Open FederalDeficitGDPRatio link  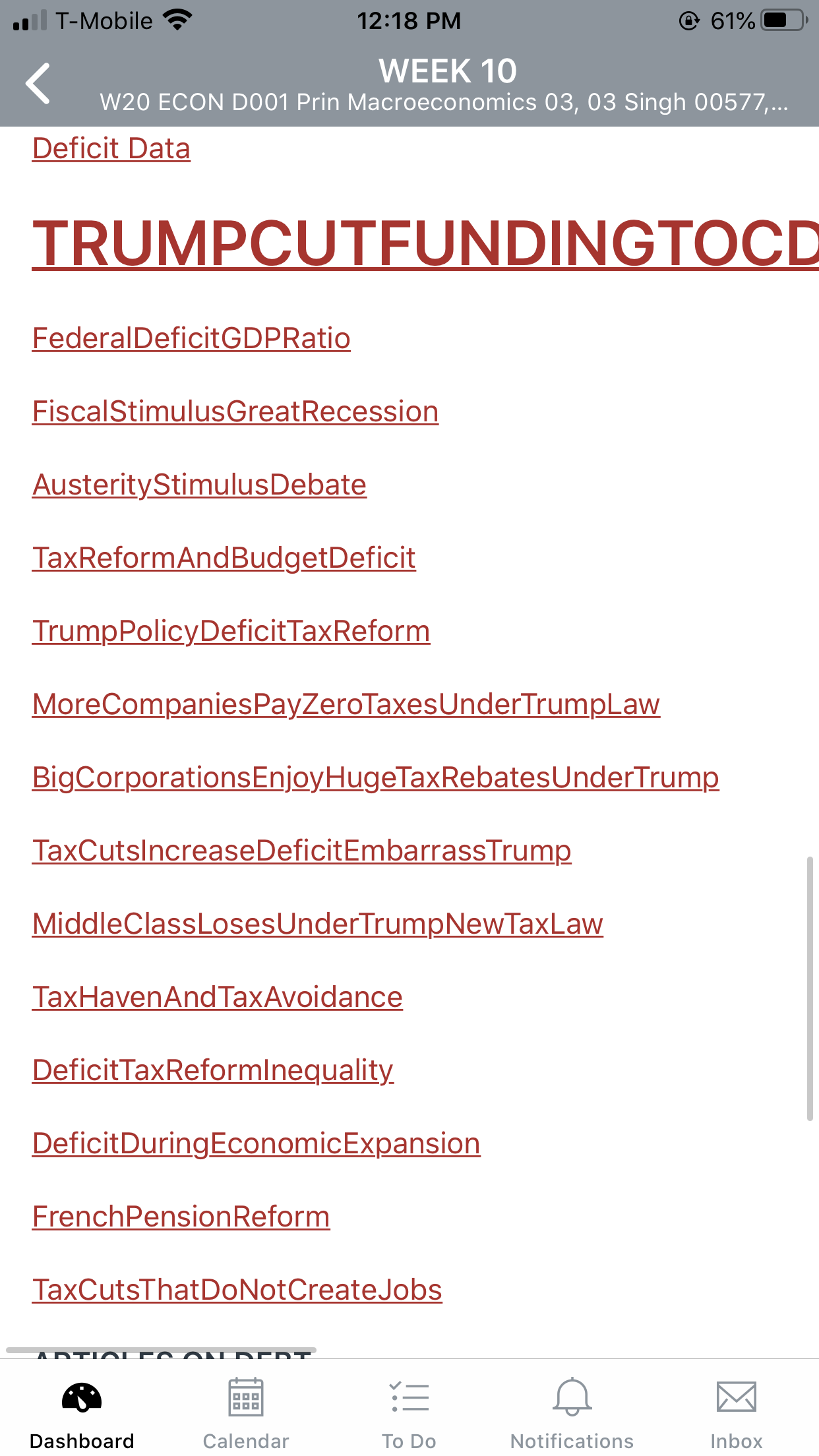point(191,338)
